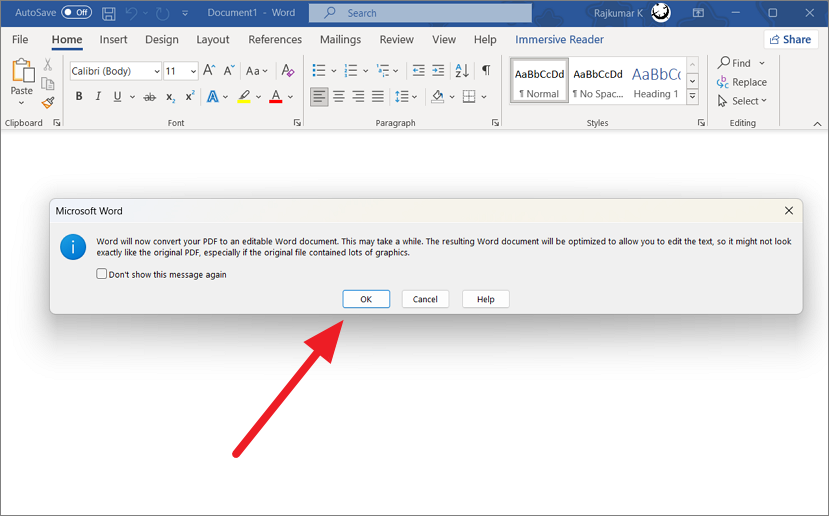The image size is (829, 516).
Task: Decrease paragraph indent
Action: click(419, 70)
